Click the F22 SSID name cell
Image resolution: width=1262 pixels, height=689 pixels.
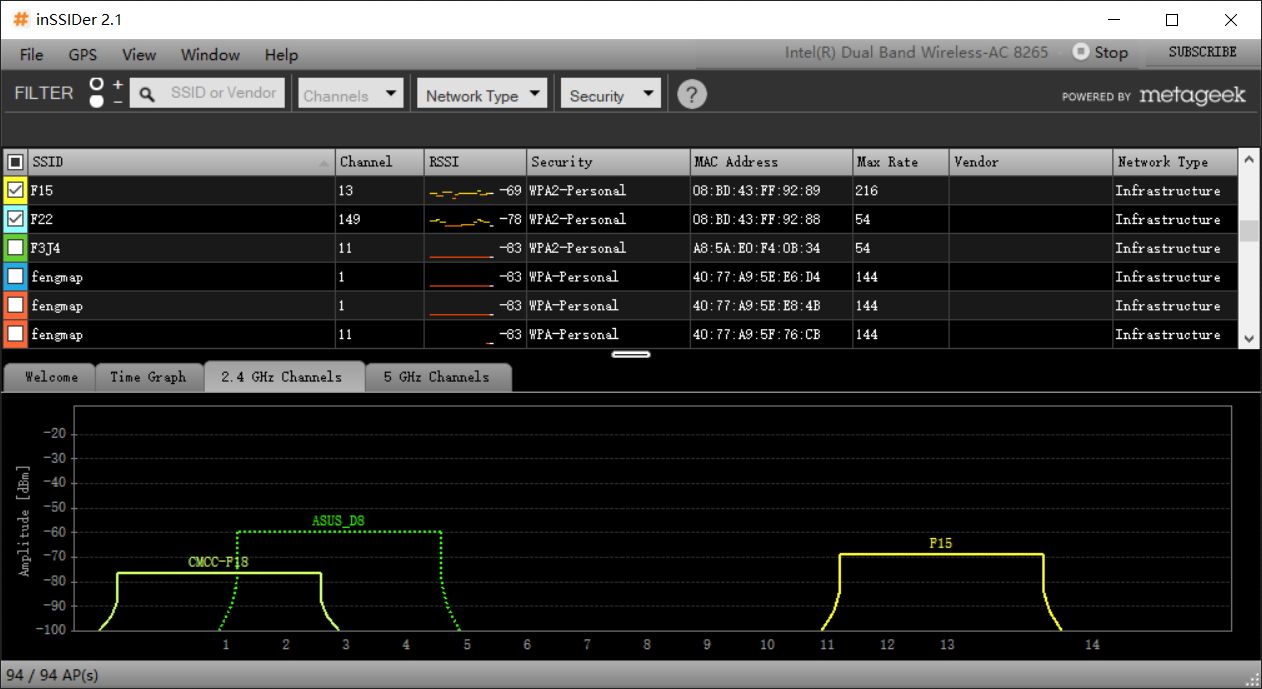pos(182,219)
